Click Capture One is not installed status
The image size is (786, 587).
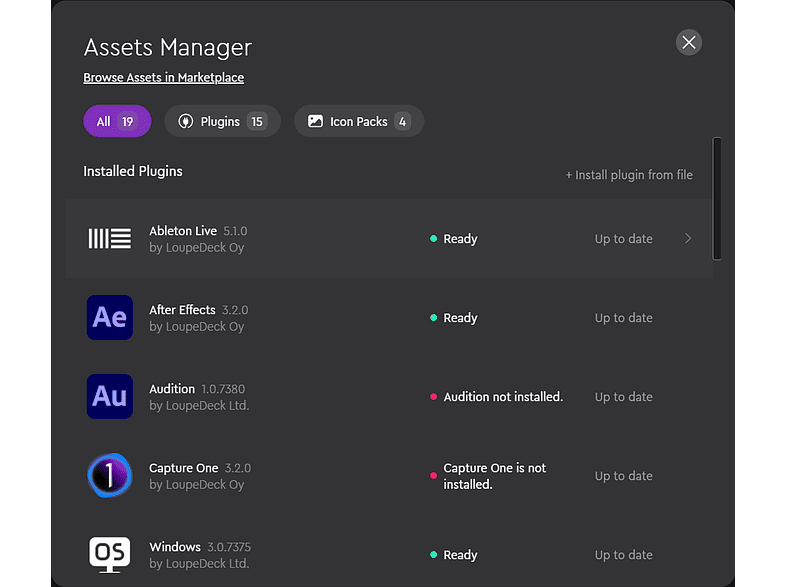click(495, 476)
